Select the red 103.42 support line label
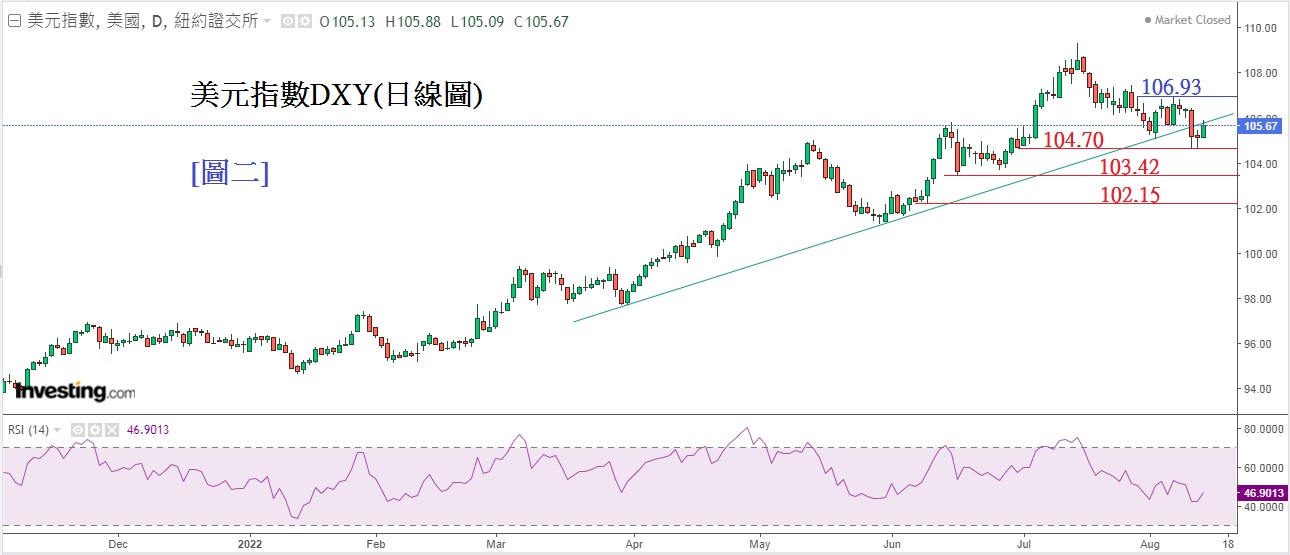The image size is (1290, 555). 1129,167
